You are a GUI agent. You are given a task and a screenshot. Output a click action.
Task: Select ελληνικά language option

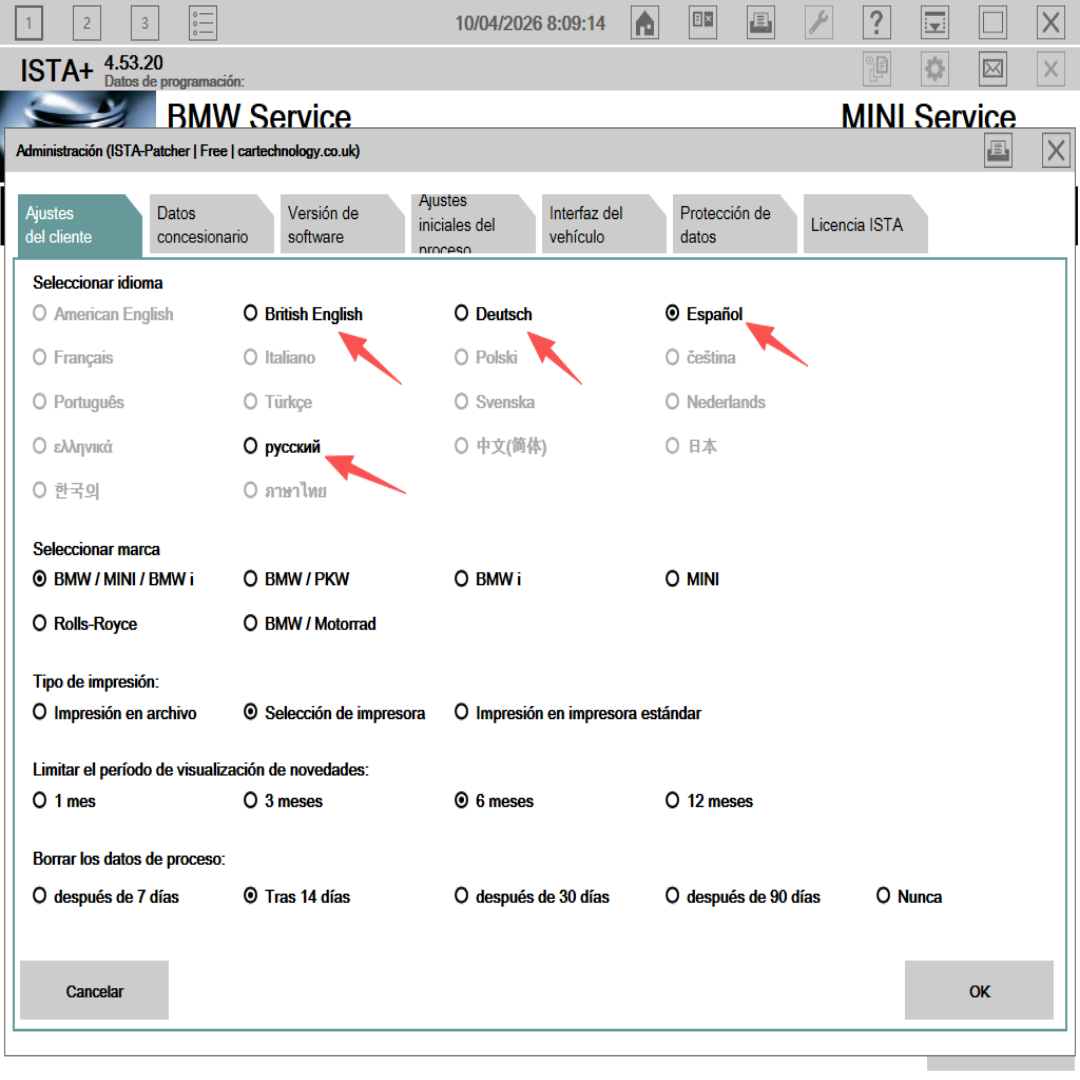tap(72, 446)
